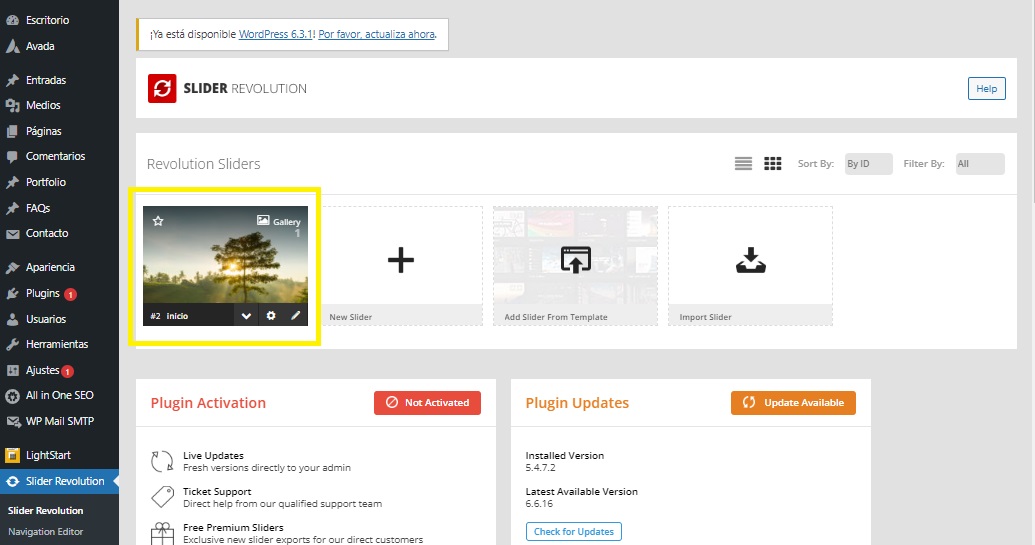Open the Sort By dropdown
Viewport: 1035px width, 545px height.
point(868,164)
